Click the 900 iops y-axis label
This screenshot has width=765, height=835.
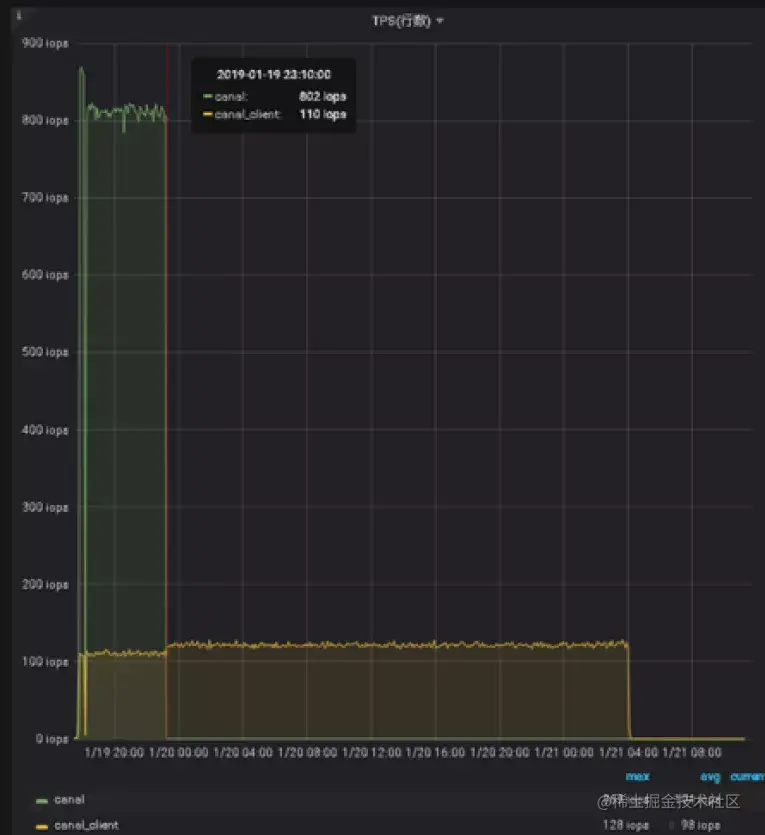(45, 43)
